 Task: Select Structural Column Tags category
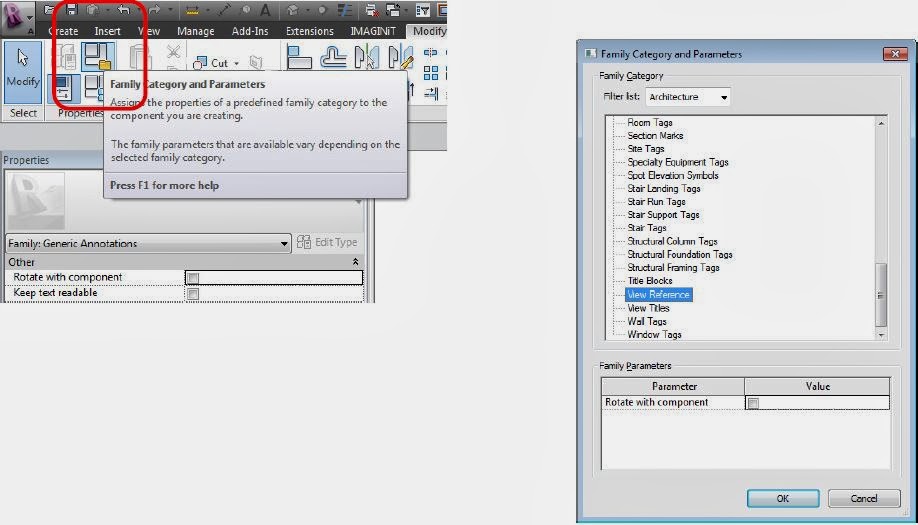(x=672, y=241)
